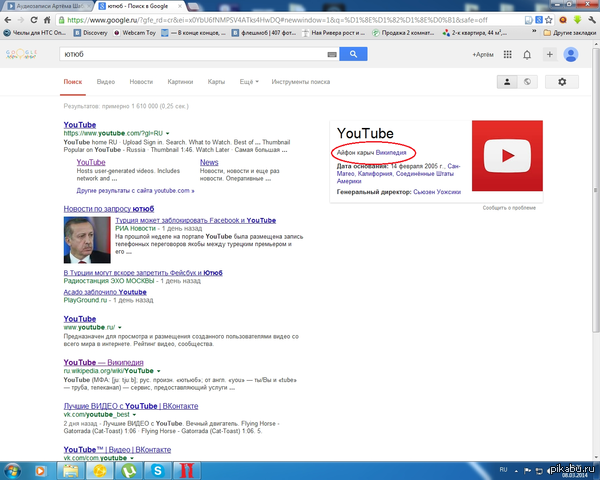Screen dimensions: 600x480
Task: Bookmark page with the star icon
Action: 549,20
